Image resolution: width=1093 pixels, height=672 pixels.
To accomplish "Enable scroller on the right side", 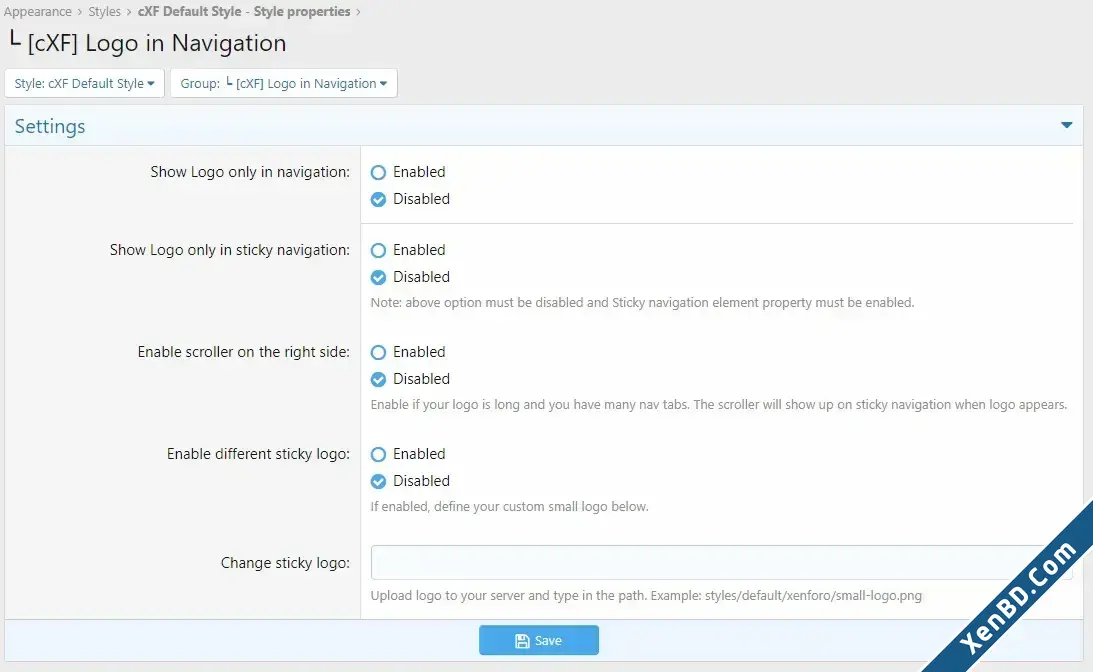I will pyautogui.click(x=379, y=352).
